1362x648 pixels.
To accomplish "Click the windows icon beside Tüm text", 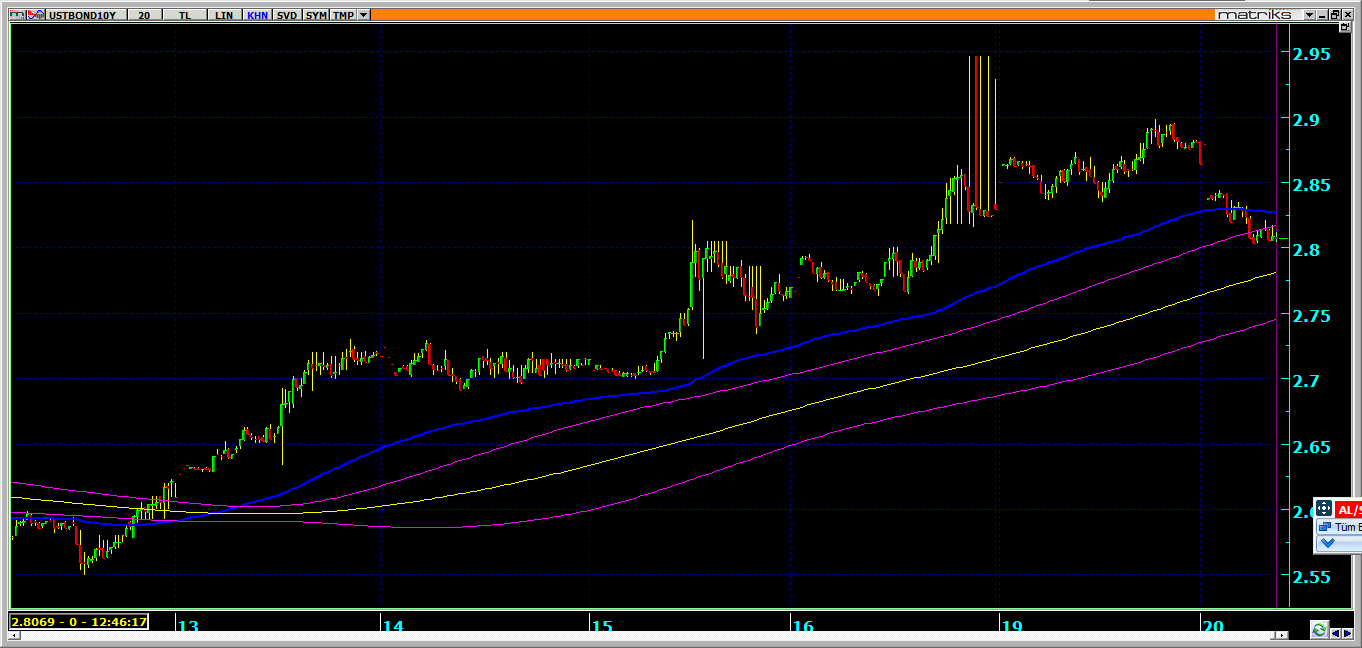I will (x=1325, y=527).
